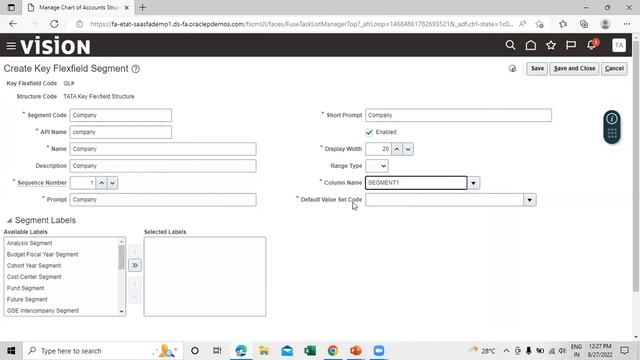Click the browser address bar URL
This screenshot has width=640, height=360.
pyautogui.click(x=301, y=24)
